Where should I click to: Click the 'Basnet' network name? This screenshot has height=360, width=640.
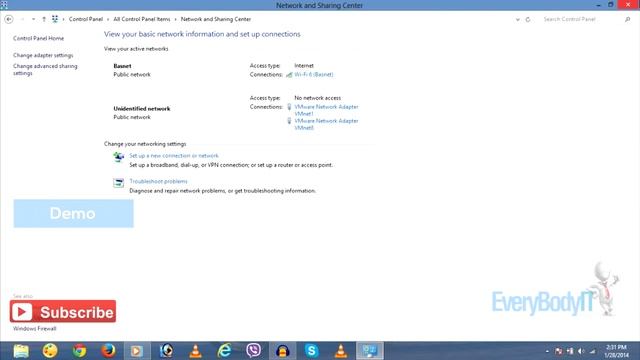[122, 66]
